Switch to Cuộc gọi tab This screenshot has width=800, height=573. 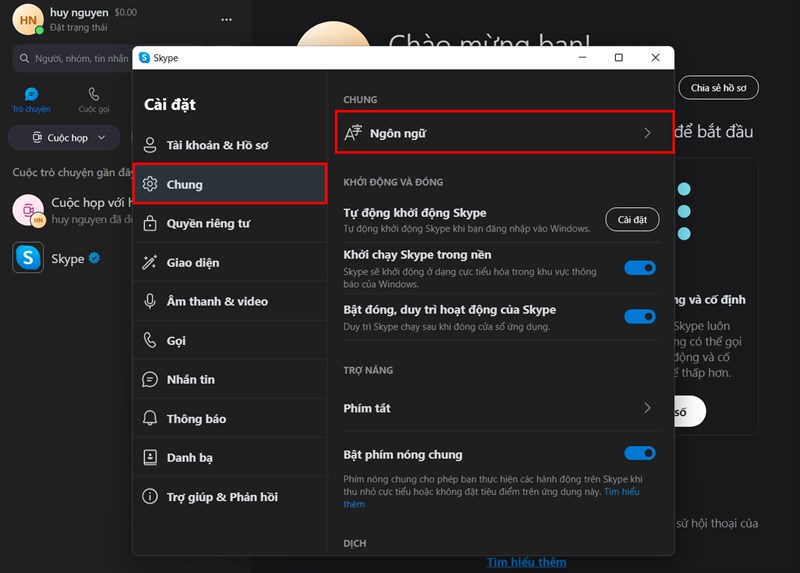coord(94,100)
